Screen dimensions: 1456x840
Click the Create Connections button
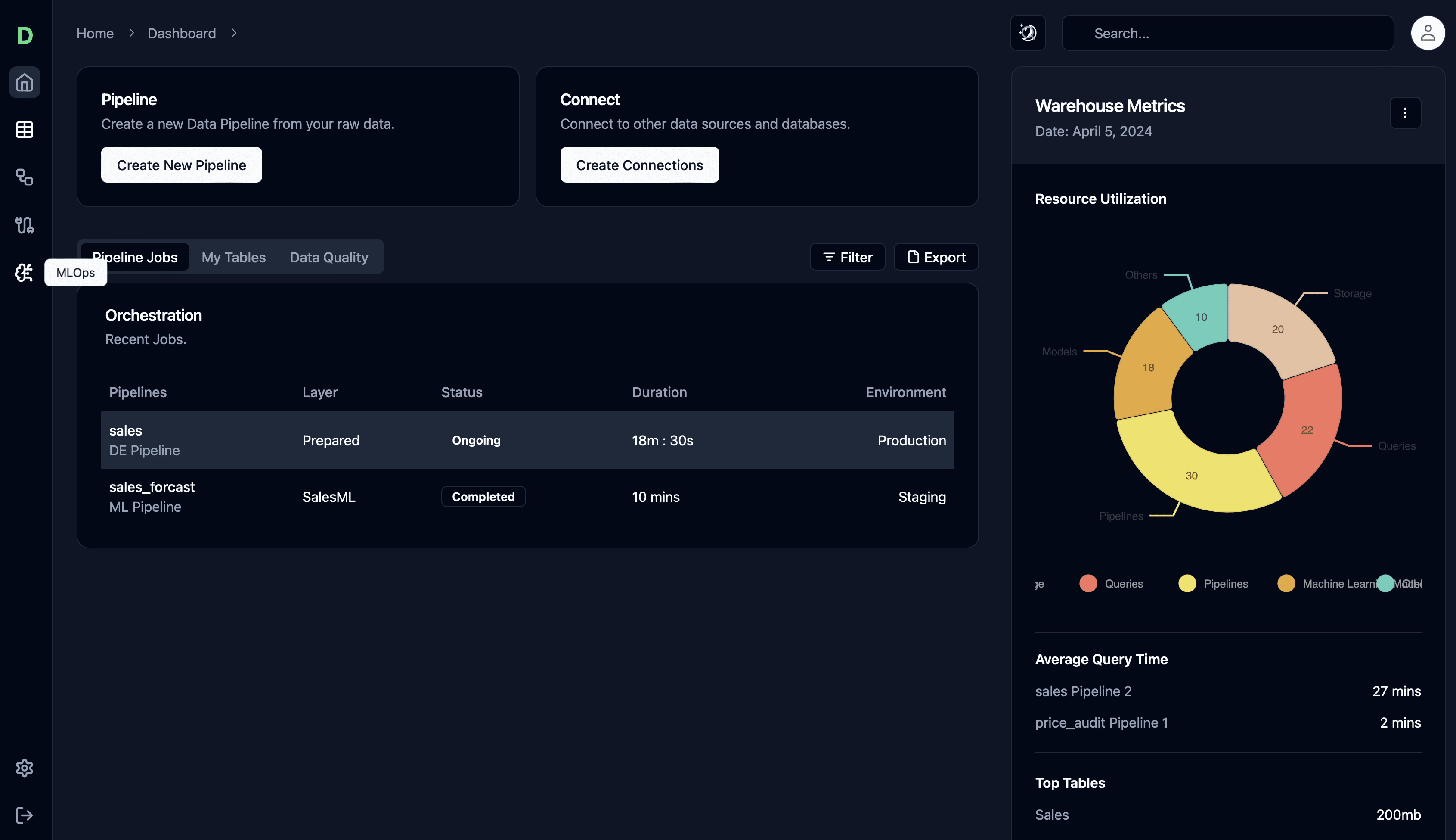(640, 165)
